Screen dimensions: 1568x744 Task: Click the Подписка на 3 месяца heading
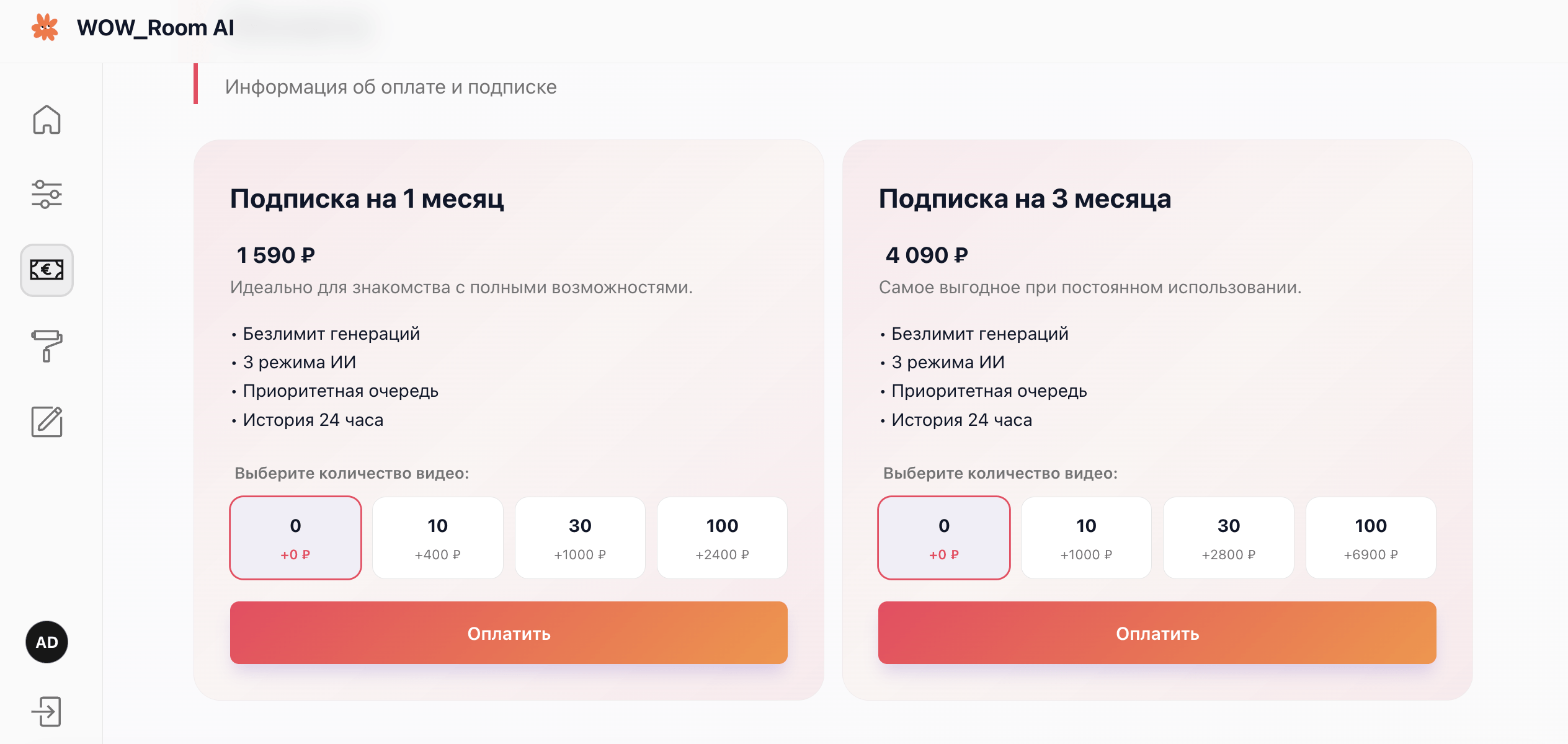(1025, 198)
